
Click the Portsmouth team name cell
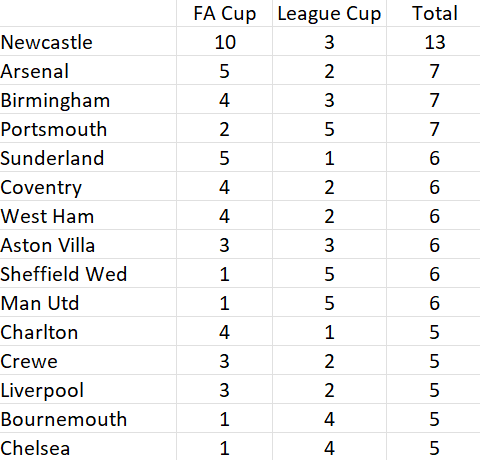click(x=88, y=128)
